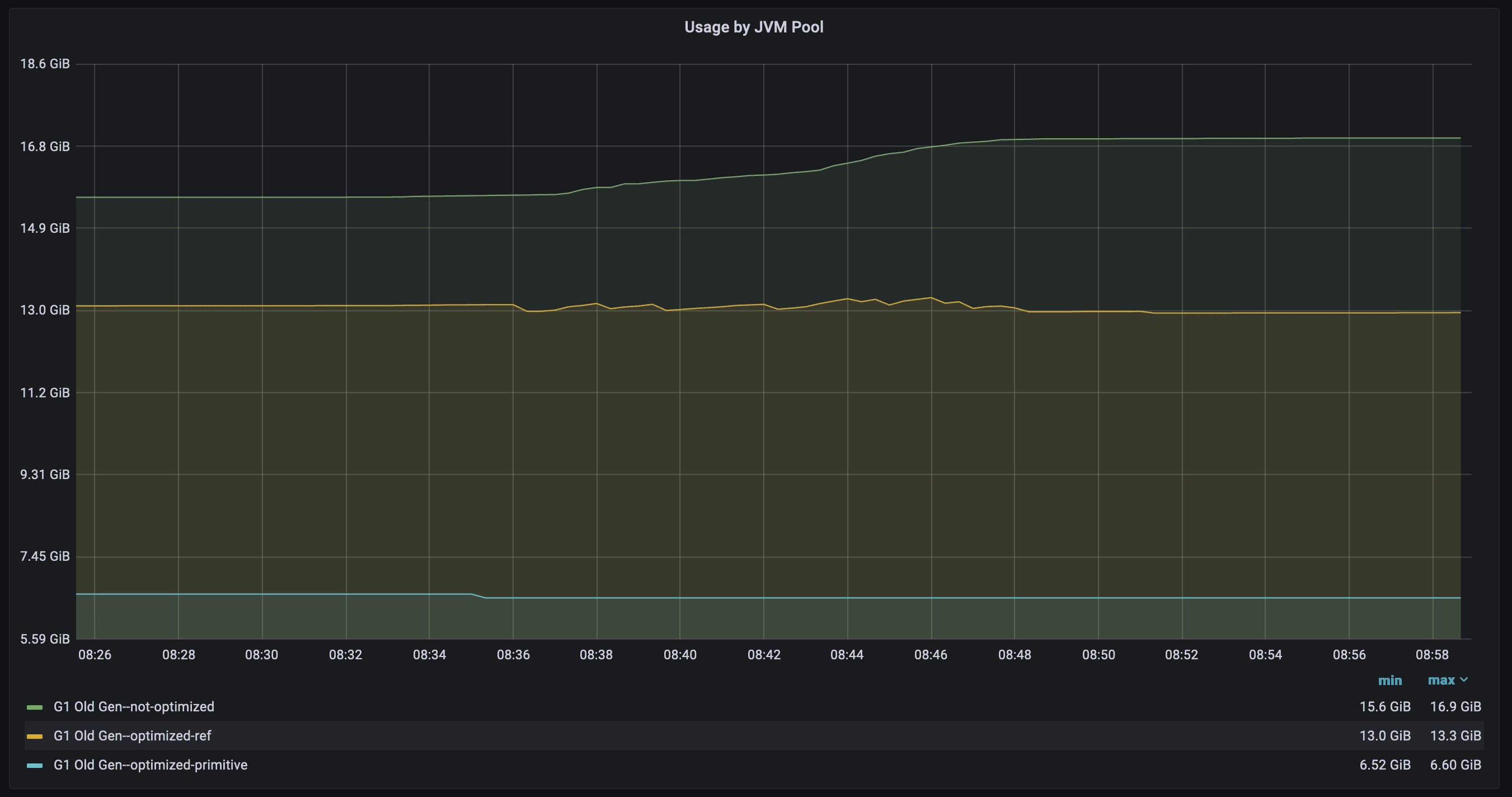Click the 08:58 time axis label
1512x797 pixels.
(1431, 655)
